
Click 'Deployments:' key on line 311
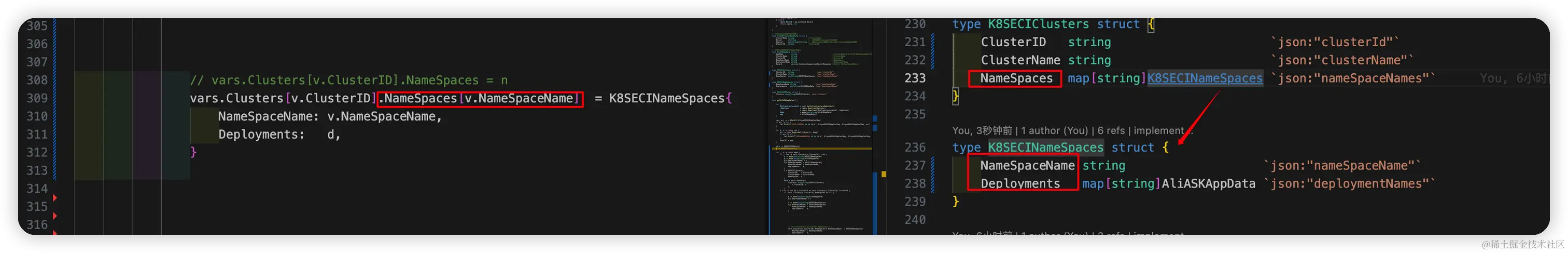261,134
